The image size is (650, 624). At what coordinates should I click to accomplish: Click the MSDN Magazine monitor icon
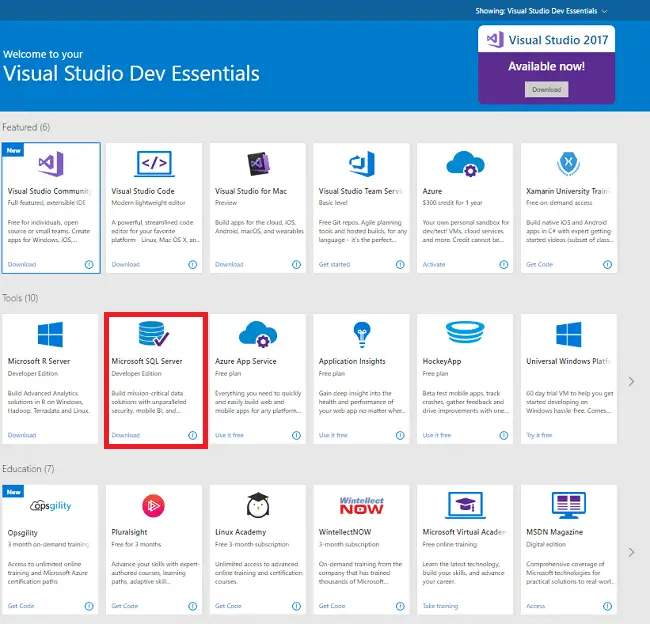pyautogui.click(x=569, y=505)
